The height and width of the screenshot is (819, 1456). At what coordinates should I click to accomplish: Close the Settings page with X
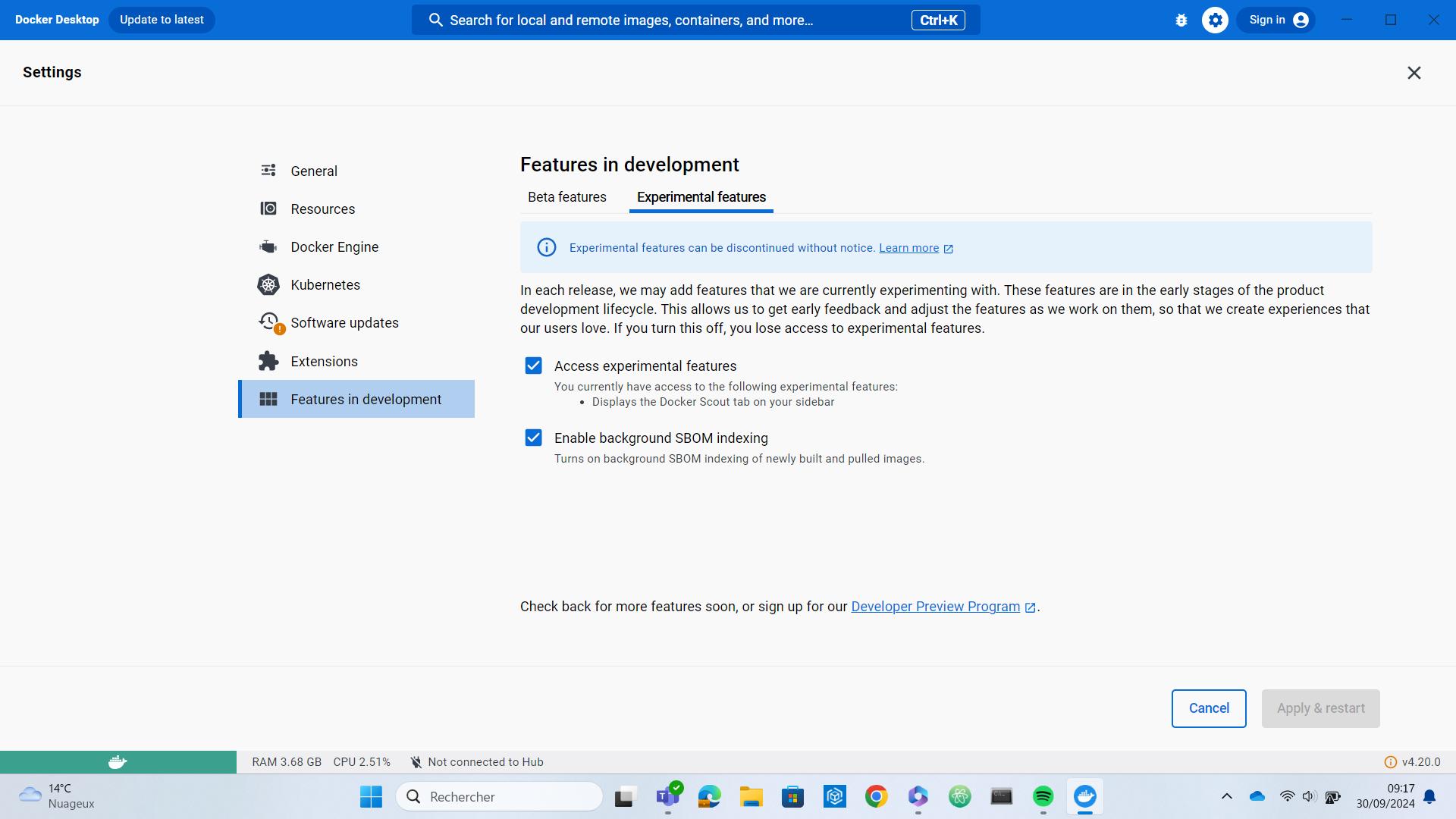click(x=1414, y=73)
